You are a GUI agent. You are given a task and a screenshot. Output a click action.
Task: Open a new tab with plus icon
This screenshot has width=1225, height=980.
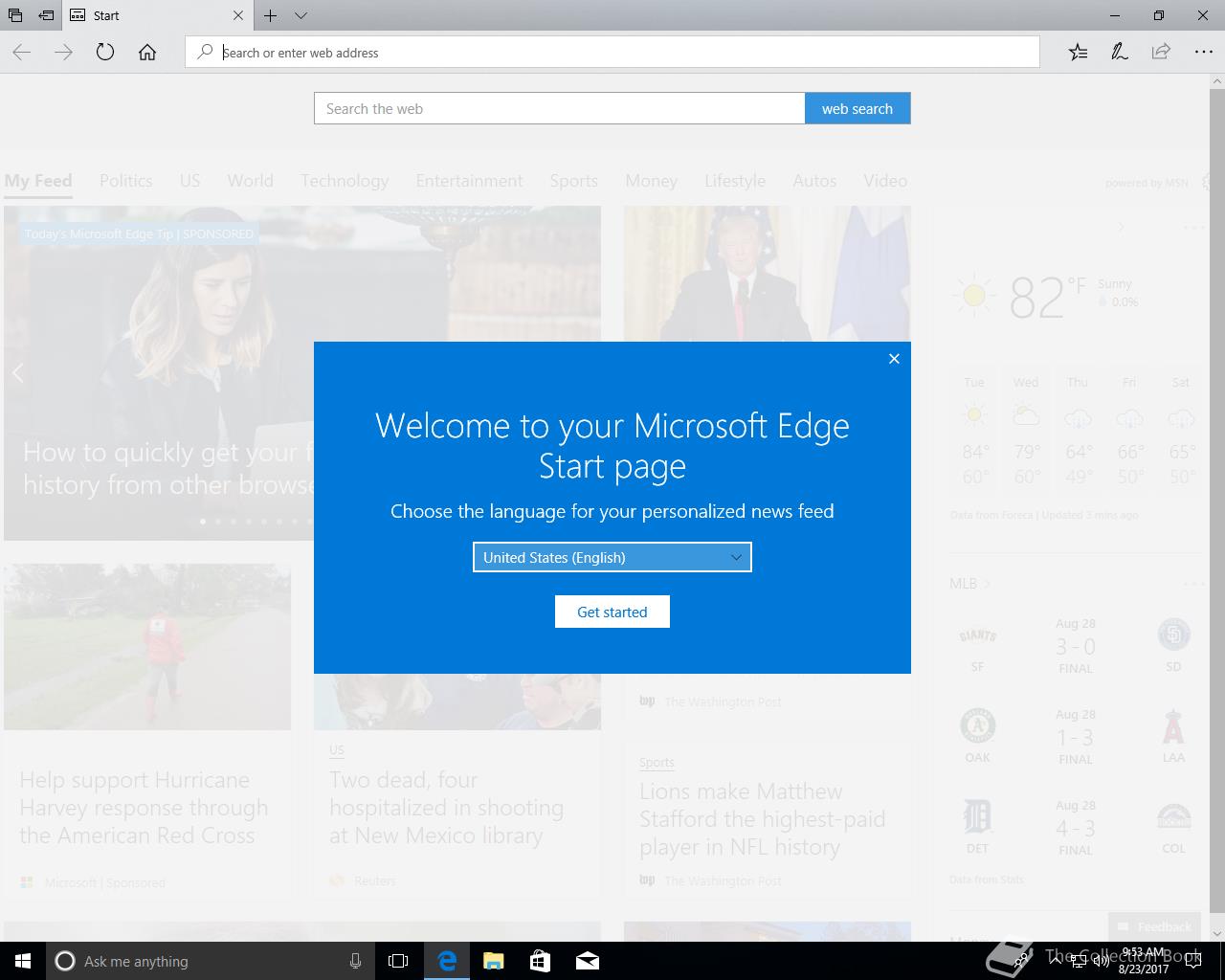tap(271, 15)
